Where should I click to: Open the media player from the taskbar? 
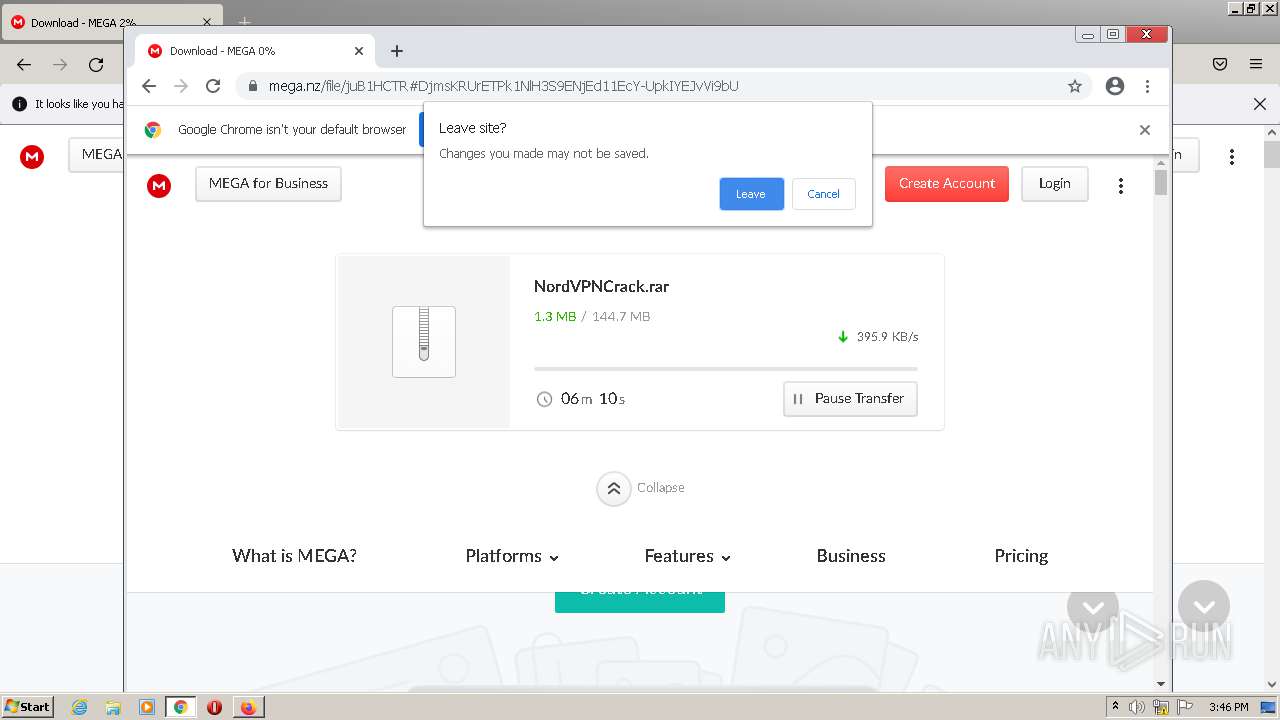[147, 707]
